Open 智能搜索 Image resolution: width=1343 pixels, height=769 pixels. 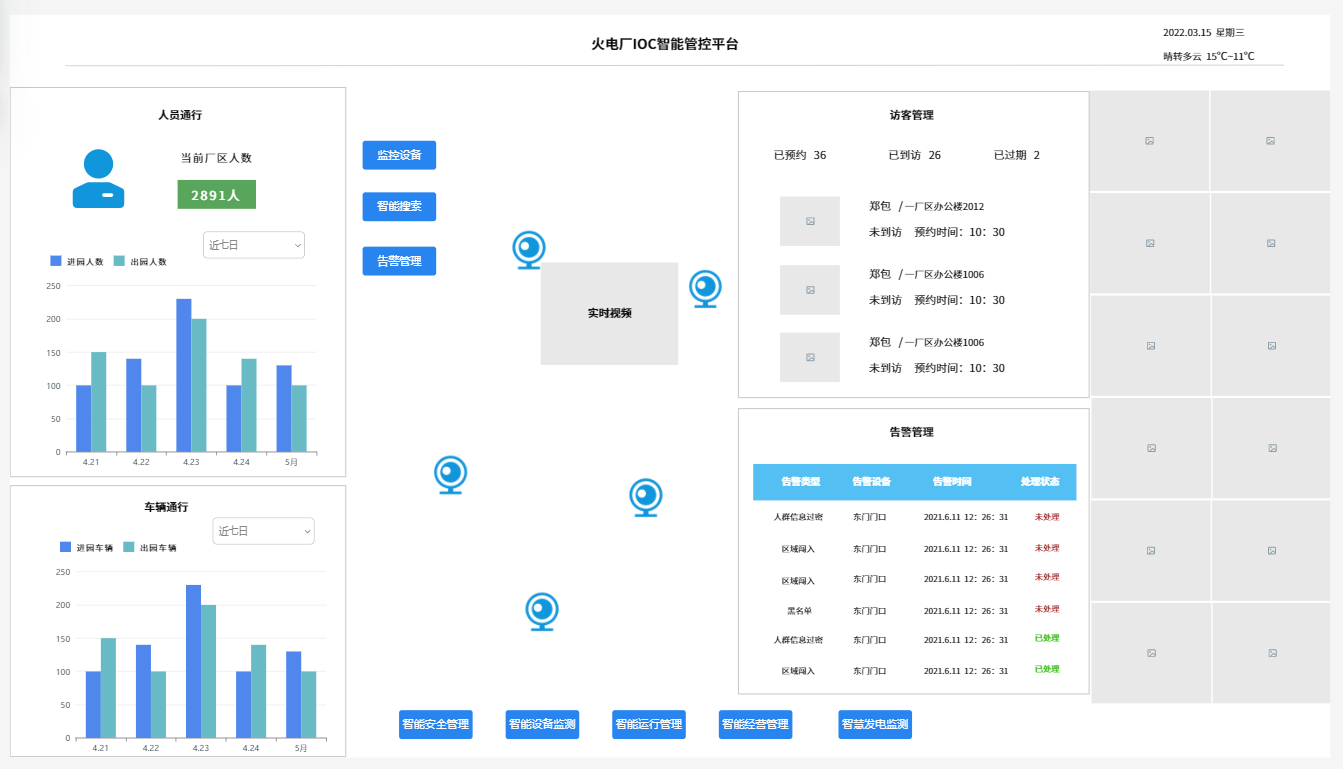pyautogui.click(x=399, y=207)
